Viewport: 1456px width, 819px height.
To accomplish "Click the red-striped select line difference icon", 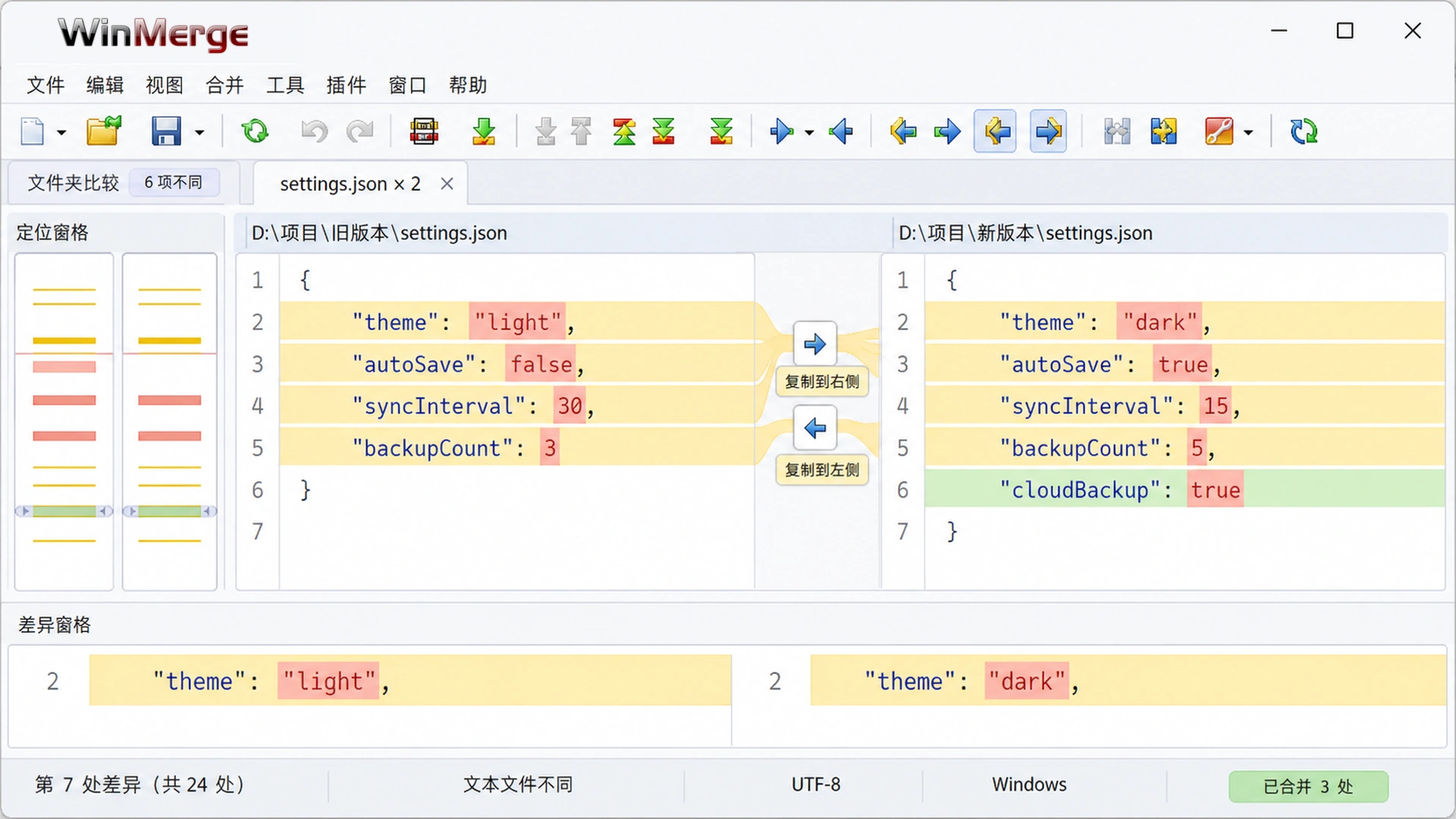I will pos(424,131).
